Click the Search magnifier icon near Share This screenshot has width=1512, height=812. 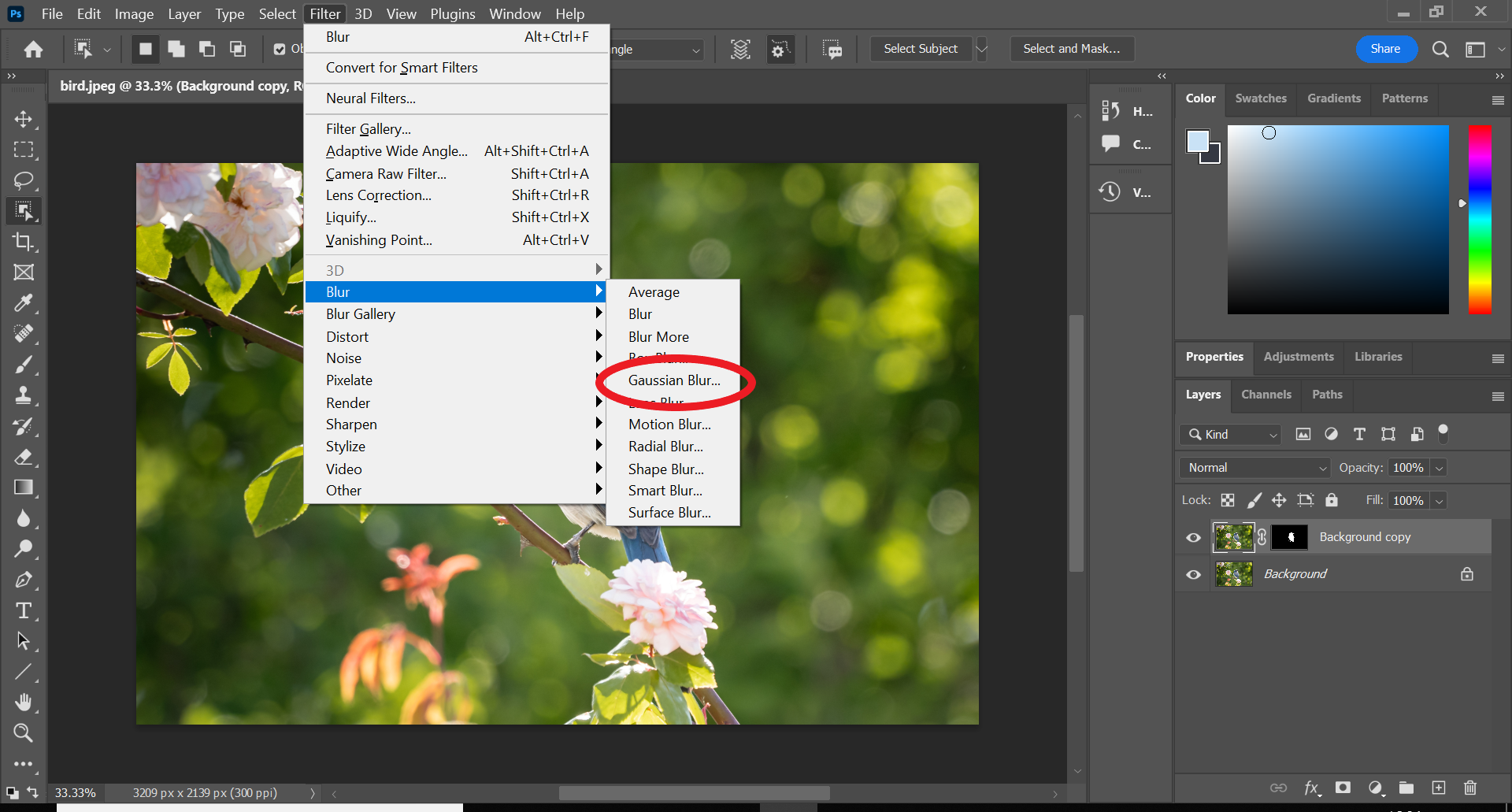click(x=1440, y=49)
